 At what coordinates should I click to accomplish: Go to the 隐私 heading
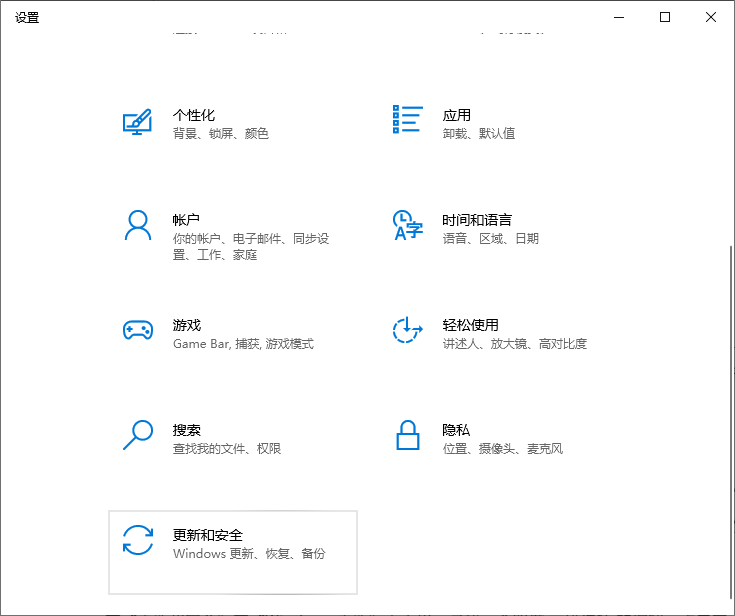pyautogui.click(x=456, y=430)
